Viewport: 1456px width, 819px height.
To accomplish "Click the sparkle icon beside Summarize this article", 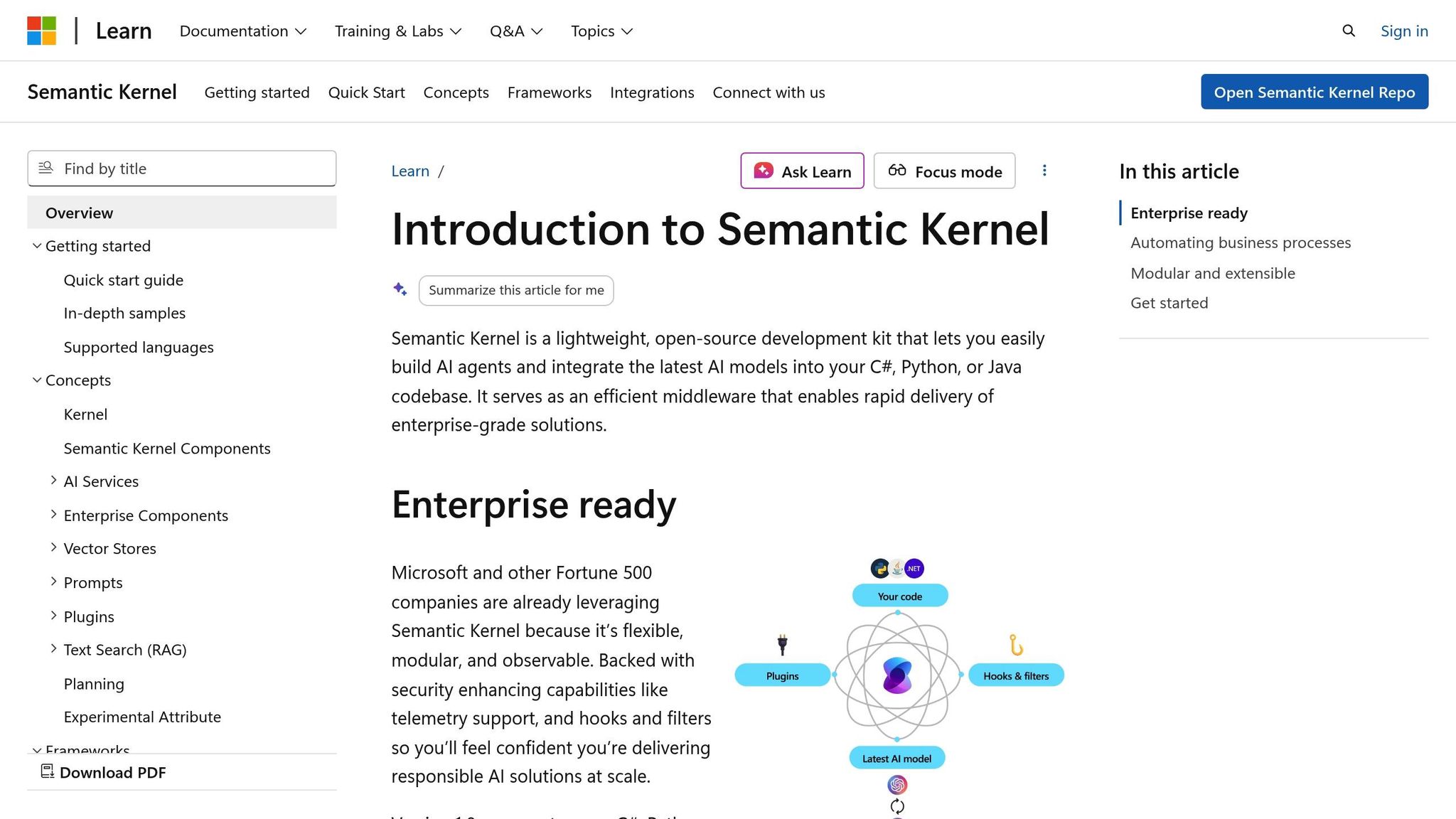I will pos(400,289).
